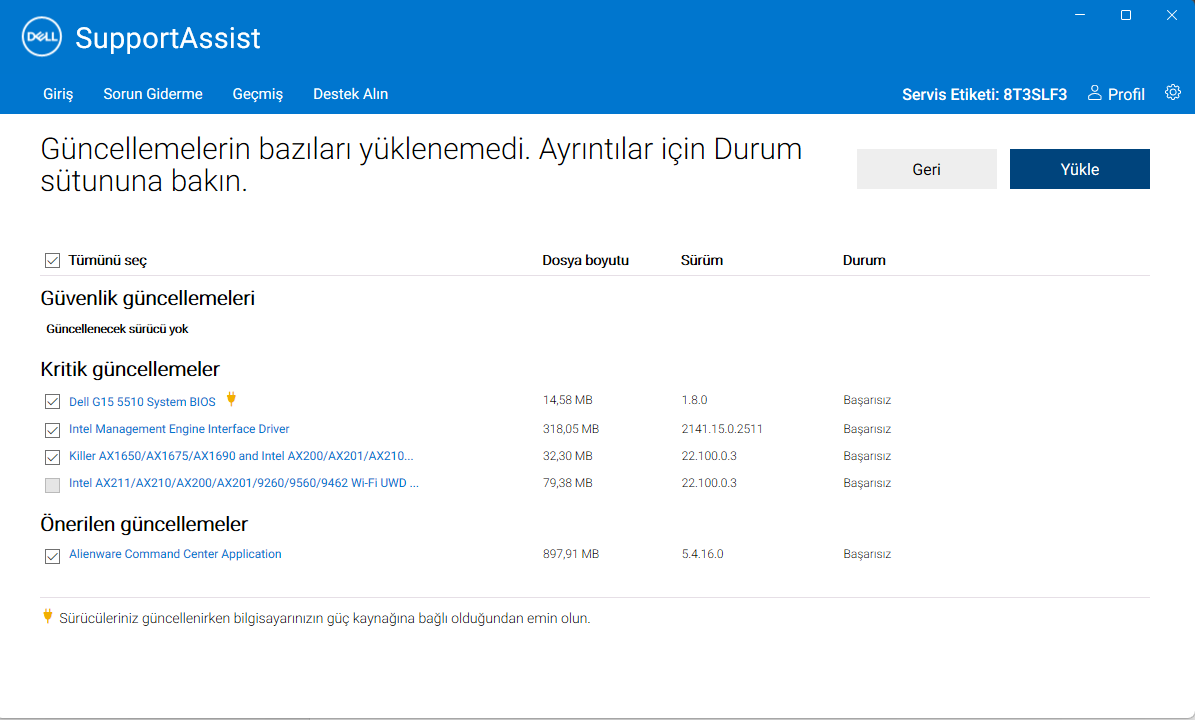Navigate to Destek Alın
The width and height of the screenshot is (1195, 720).
(350, 93)
